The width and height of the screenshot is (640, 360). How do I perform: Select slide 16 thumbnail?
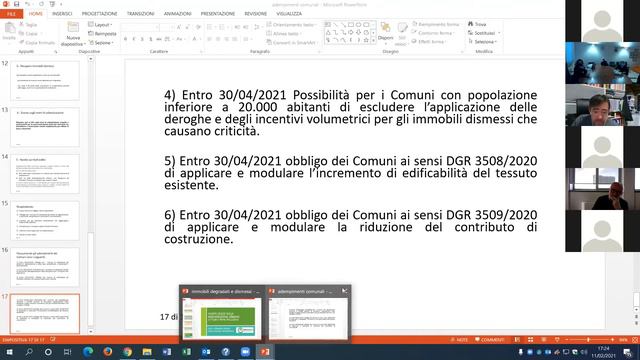pos(45,267)
